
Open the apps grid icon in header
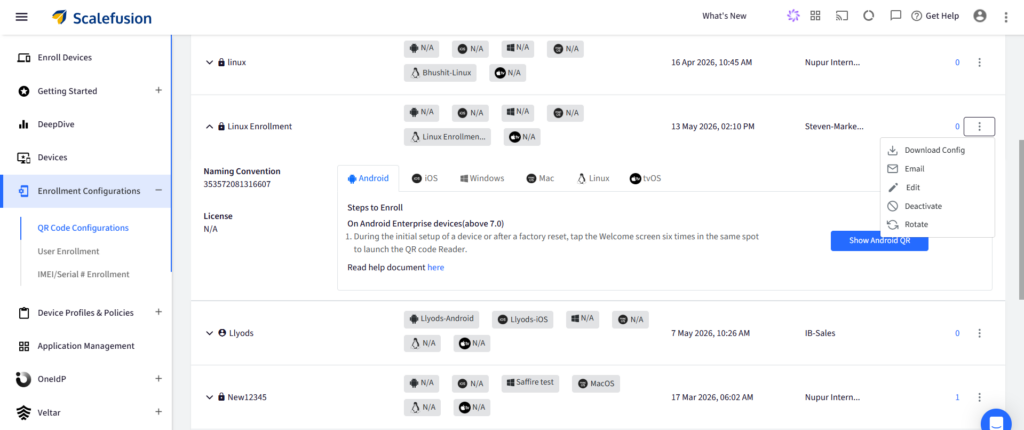[x=815, y=16]
